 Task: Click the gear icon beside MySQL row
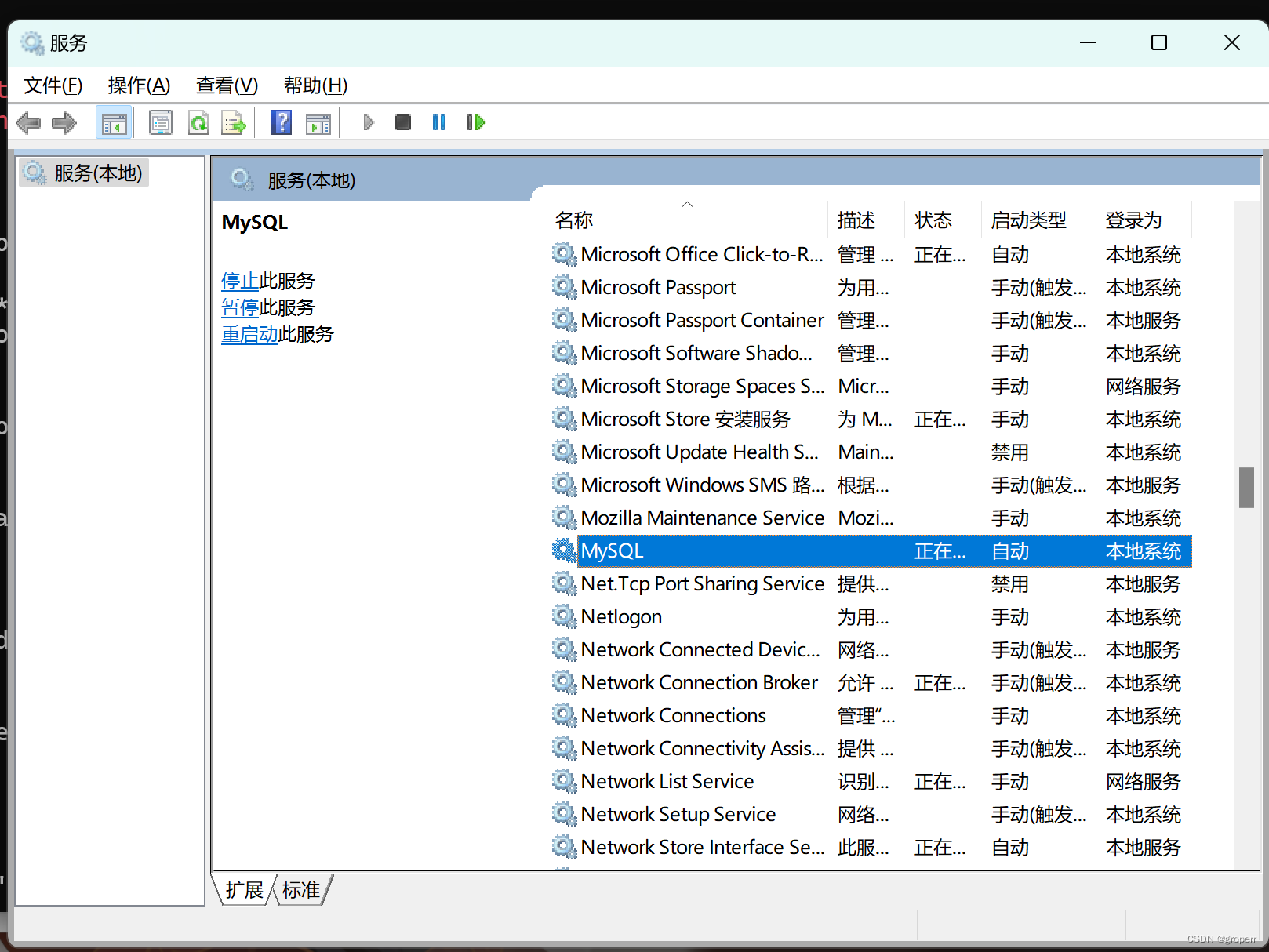[563, 550]
